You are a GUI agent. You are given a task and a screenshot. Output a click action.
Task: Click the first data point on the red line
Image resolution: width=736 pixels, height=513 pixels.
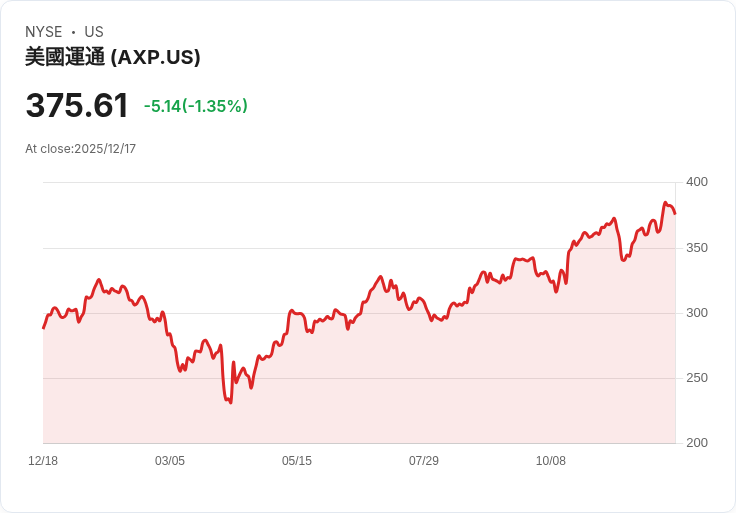pyautogui.click(x=43, y=328)
